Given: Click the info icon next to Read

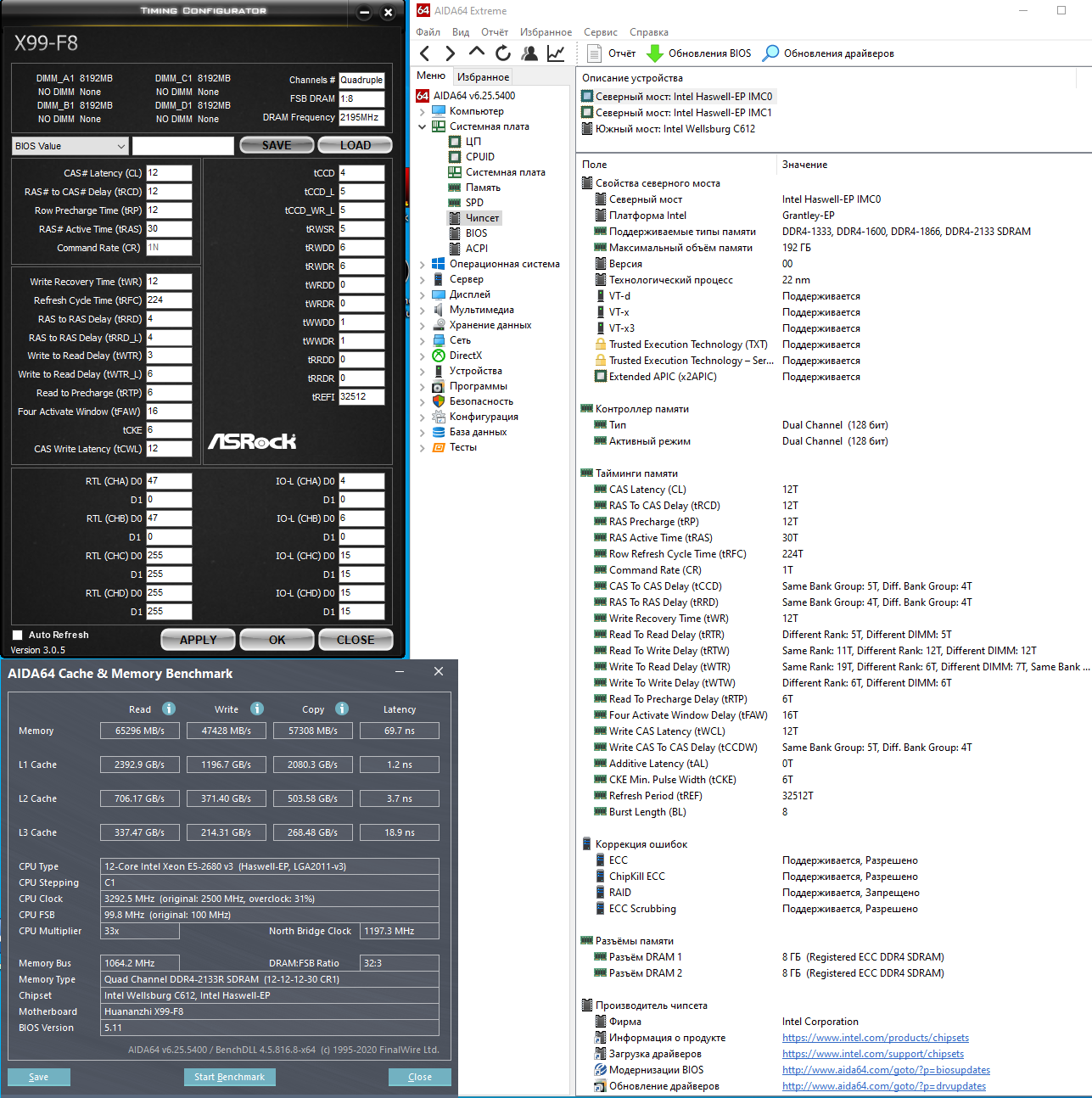Looking at the screenshot, I should point(169,709).
